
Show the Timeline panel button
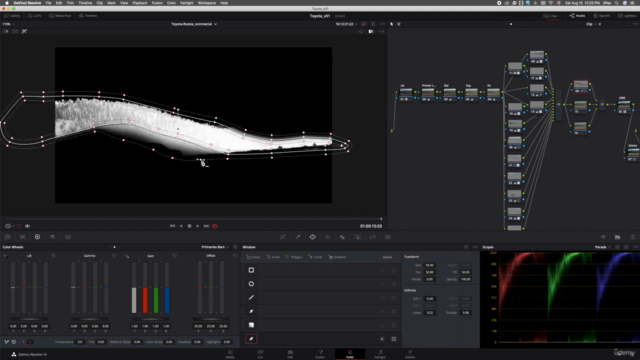[88, 16]
